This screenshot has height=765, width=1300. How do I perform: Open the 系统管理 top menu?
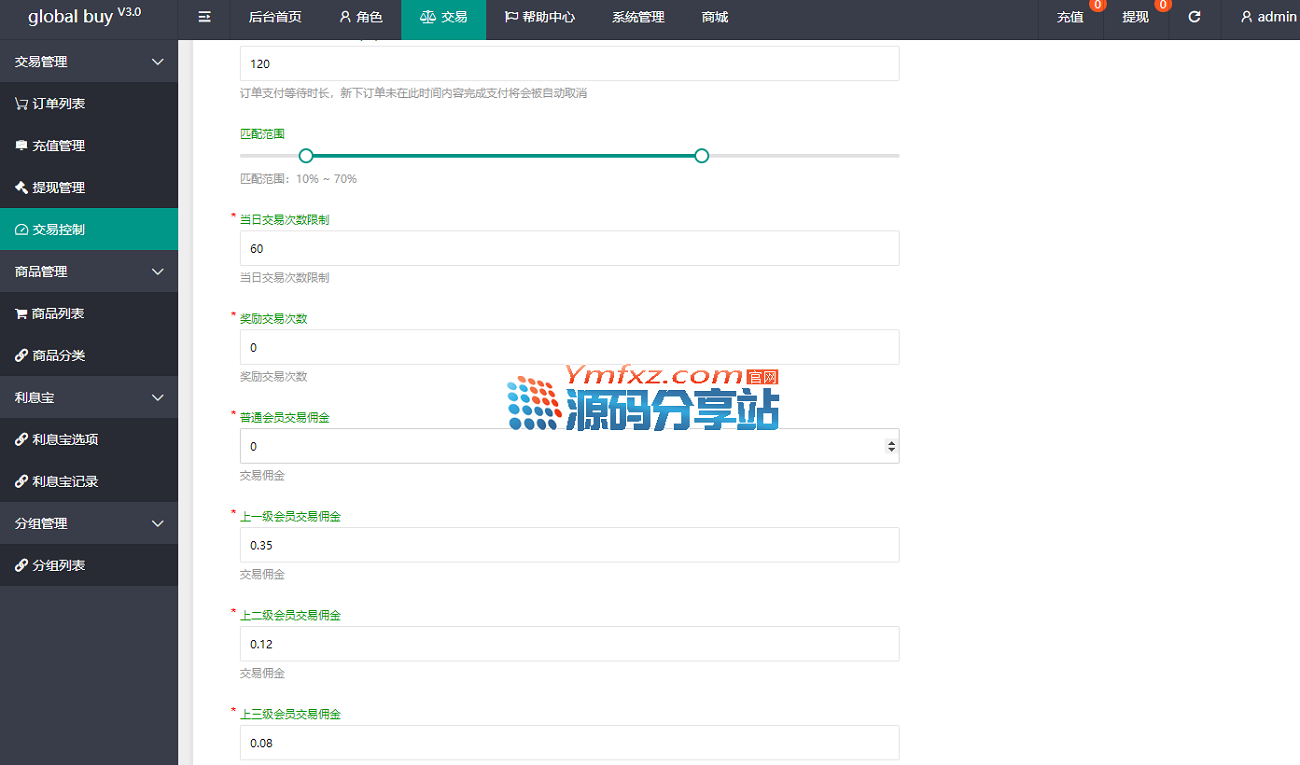(x=638, y=18)
